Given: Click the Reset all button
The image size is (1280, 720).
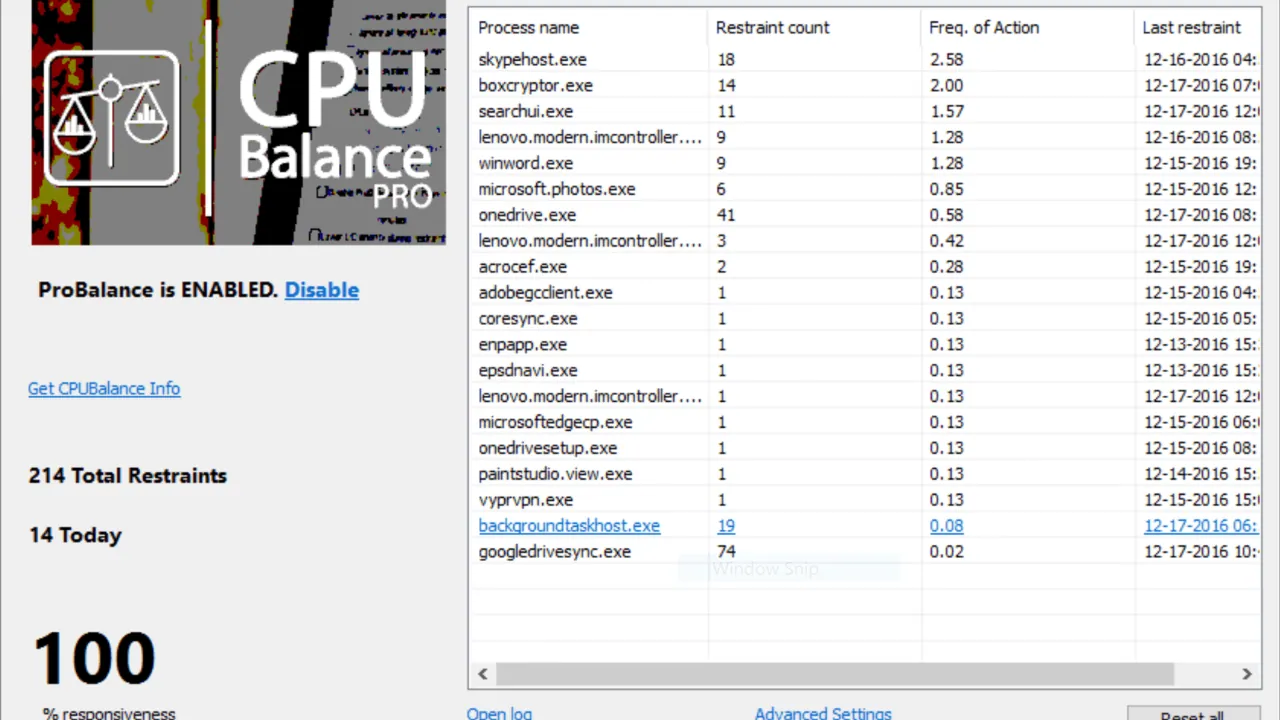Looking at the screenshot, I should tap(1192, 714).
